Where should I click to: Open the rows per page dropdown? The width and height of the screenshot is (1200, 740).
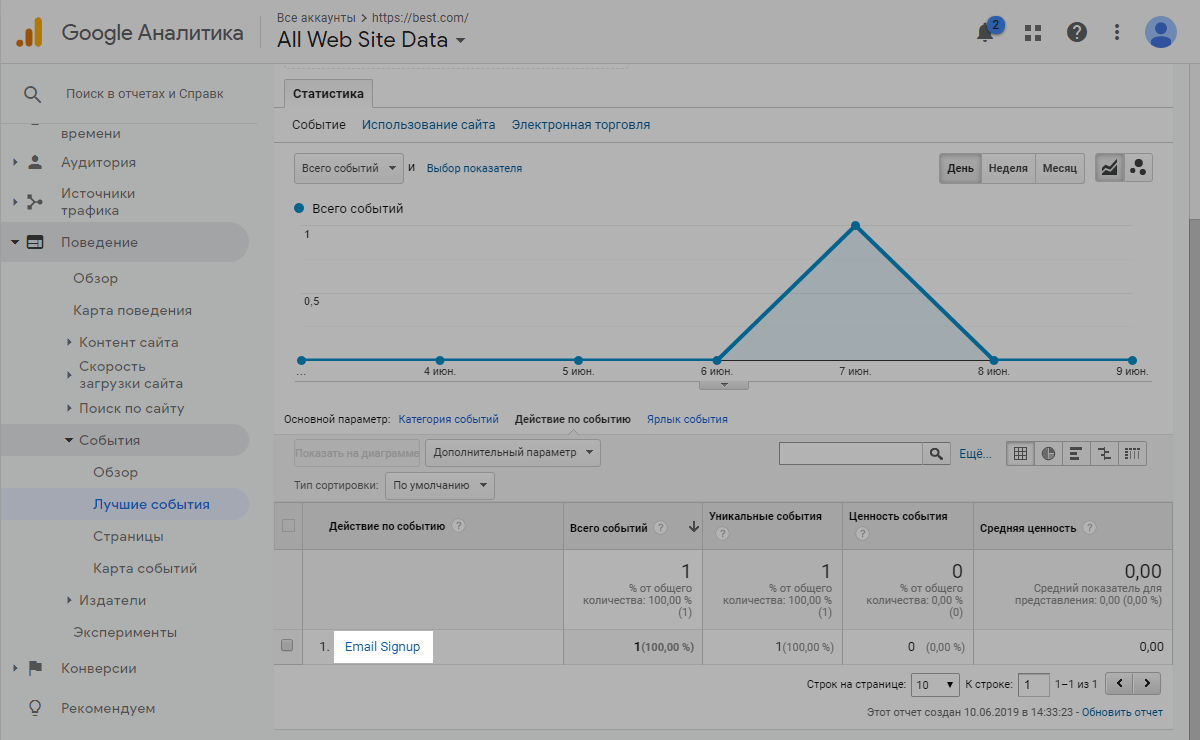coord(935,685)
